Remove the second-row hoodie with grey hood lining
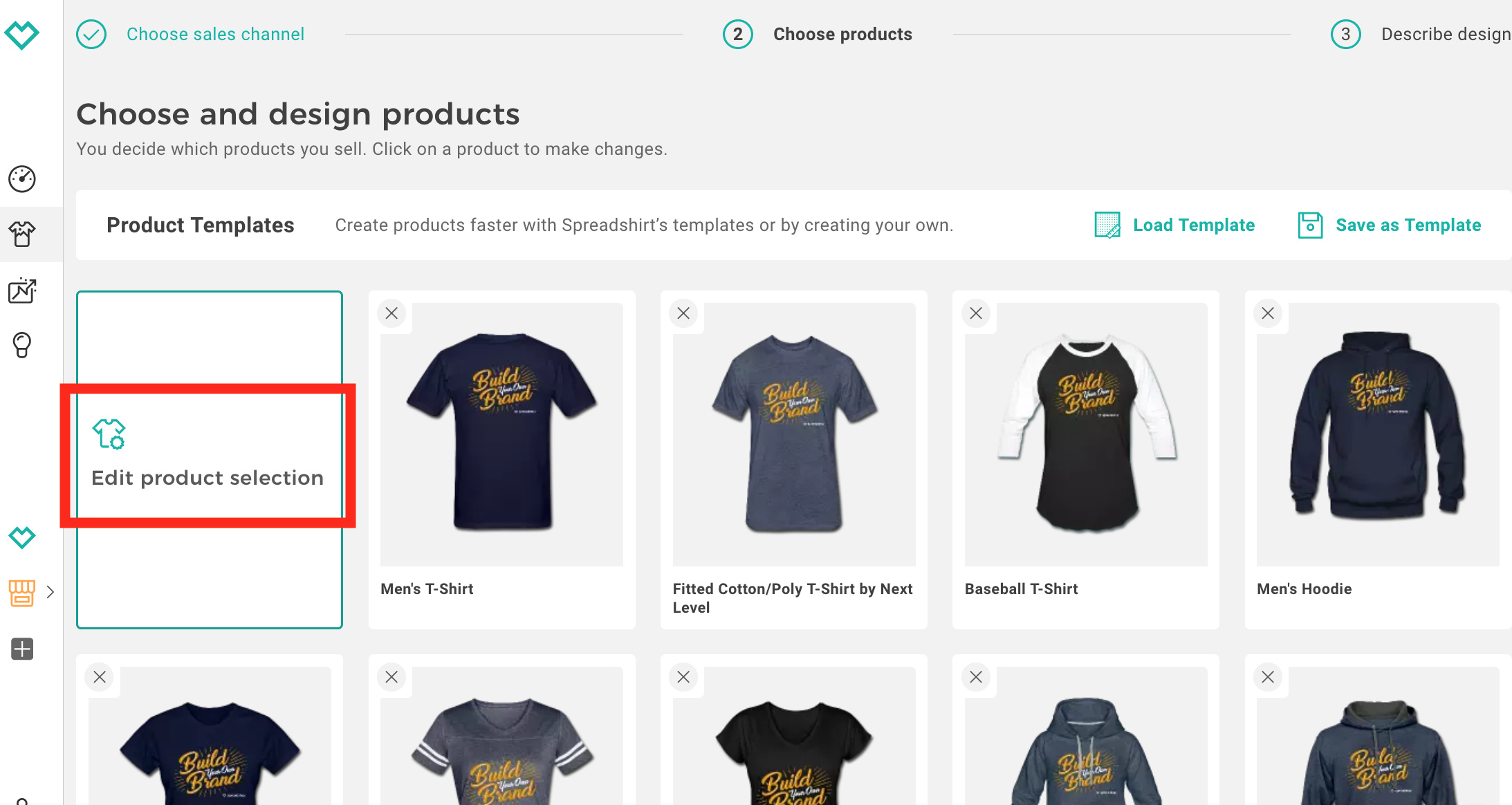This screenshot has height=805, width=1512. click(x=1268, y=677)
